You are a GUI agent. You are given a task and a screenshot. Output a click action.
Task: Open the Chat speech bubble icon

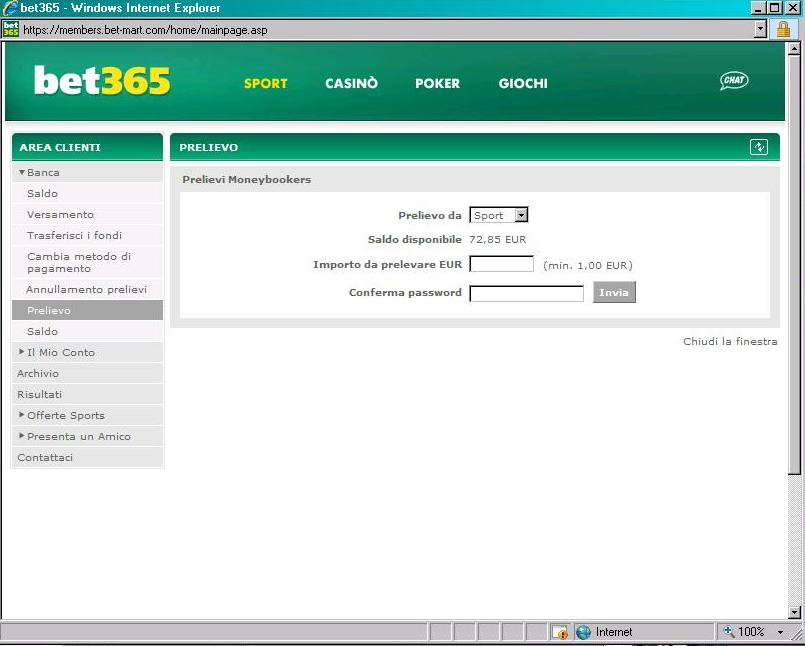734,81
